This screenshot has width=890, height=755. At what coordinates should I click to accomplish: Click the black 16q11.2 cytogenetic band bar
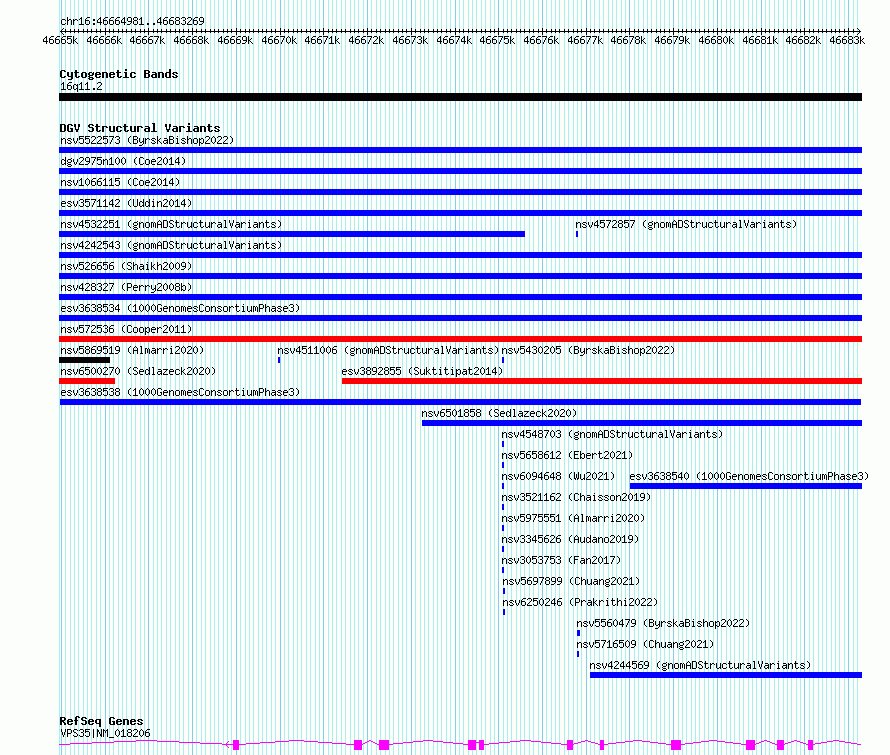click(460, 97)
